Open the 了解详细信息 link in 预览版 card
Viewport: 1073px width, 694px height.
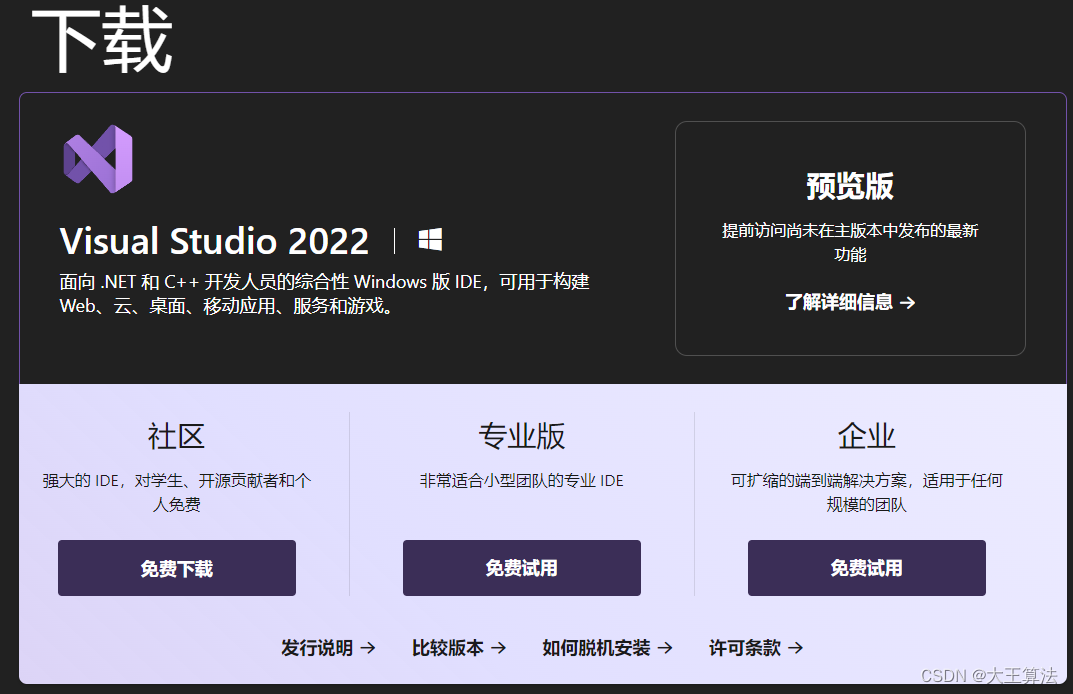coord(850,302)
